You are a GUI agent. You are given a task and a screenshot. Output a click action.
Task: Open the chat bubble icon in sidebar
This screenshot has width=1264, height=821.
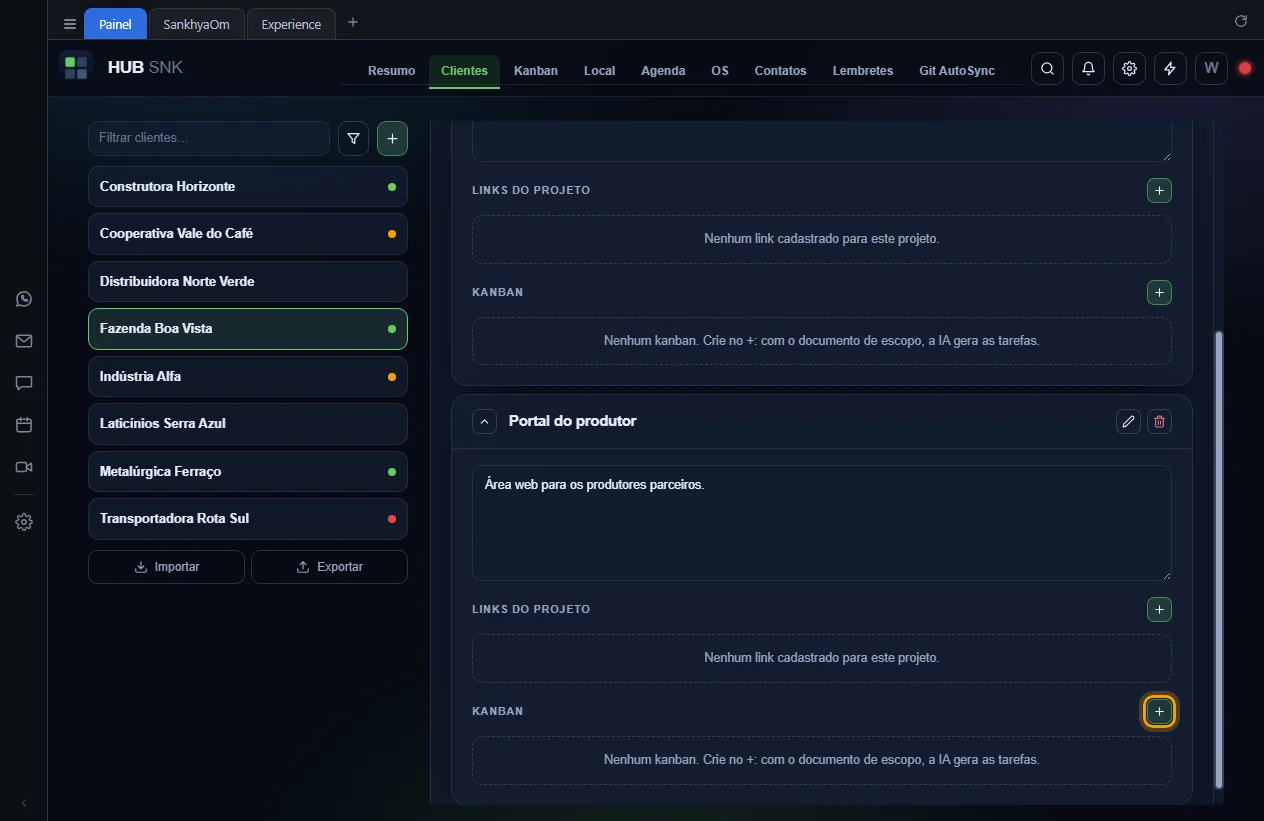tap(24, 383)
